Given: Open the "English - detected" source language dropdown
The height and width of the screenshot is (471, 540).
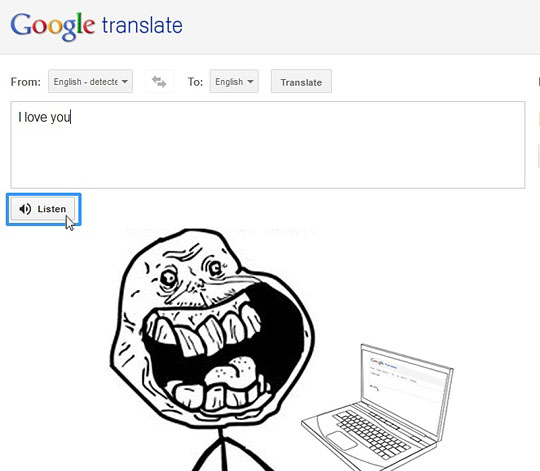Looking at the screenshot, I should 90,82.
